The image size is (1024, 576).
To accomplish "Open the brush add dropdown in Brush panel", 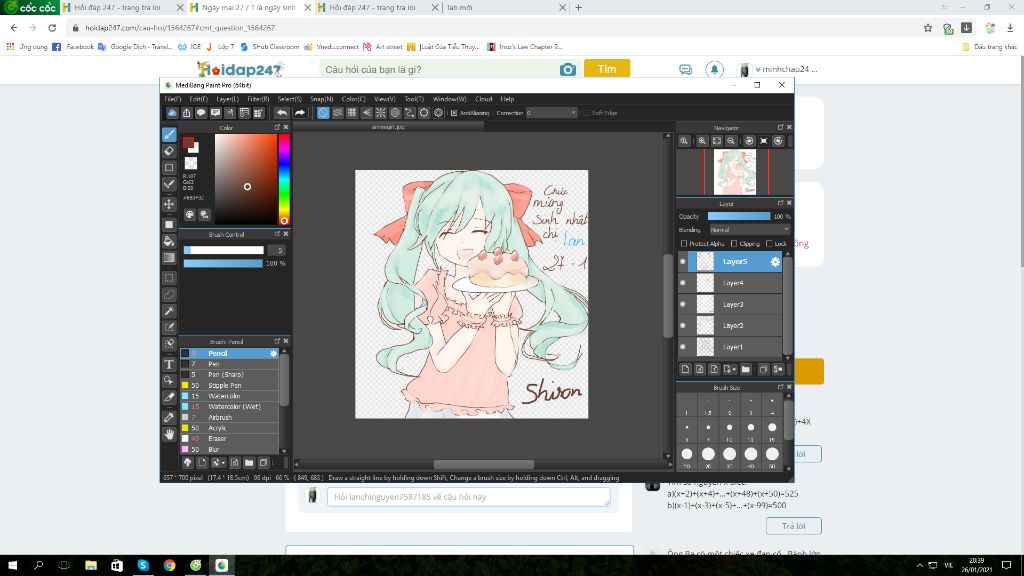I will [217, 462].
